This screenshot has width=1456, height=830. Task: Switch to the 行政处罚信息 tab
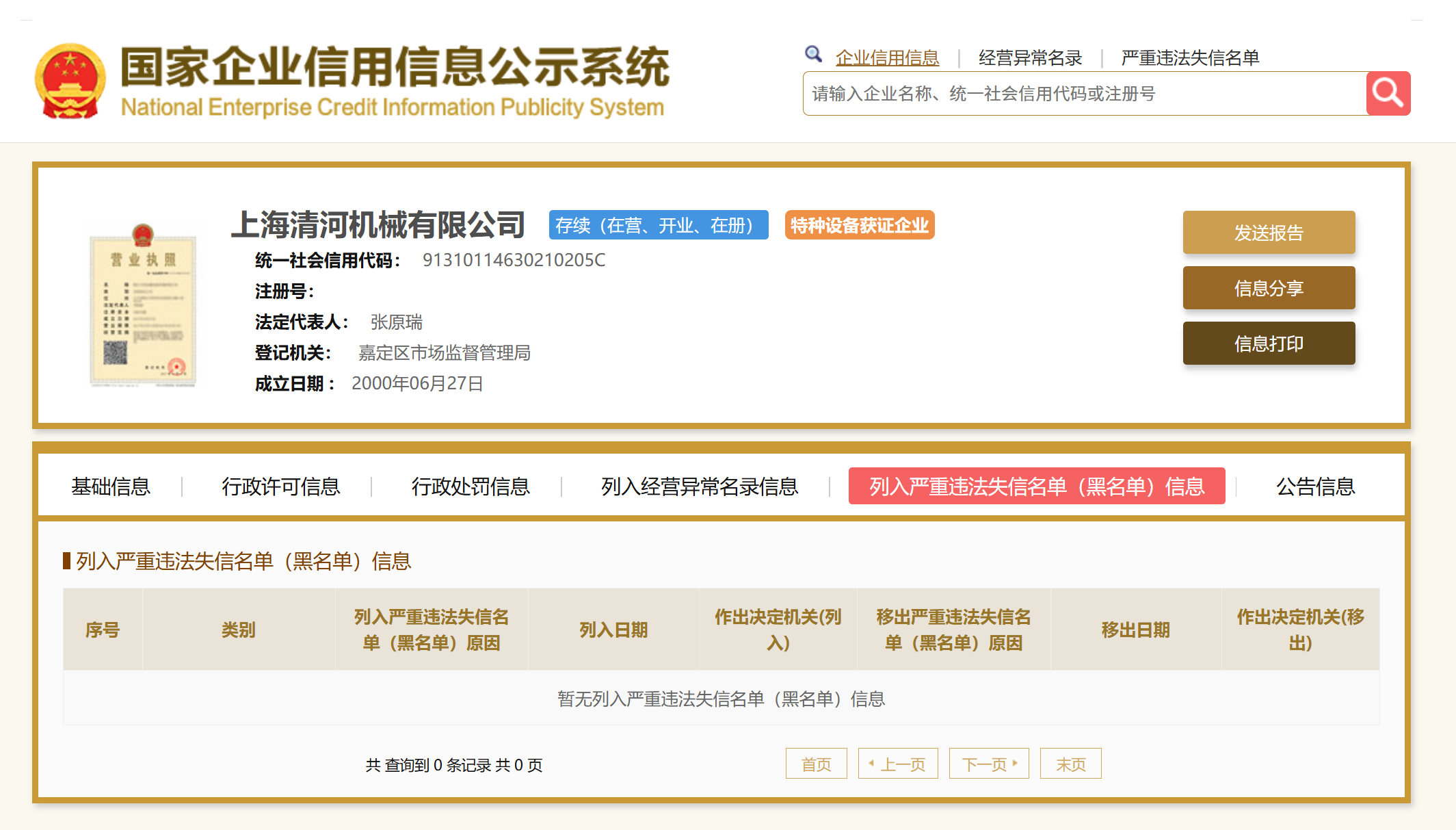click(471, 487)
